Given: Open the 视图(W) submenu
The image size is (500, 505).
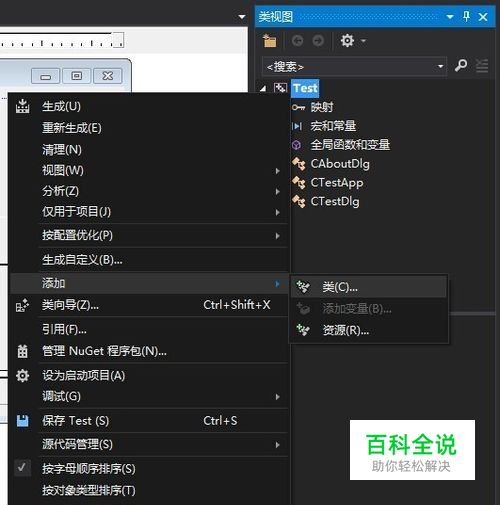Looking at the screenshot, I should click(149, 170).
